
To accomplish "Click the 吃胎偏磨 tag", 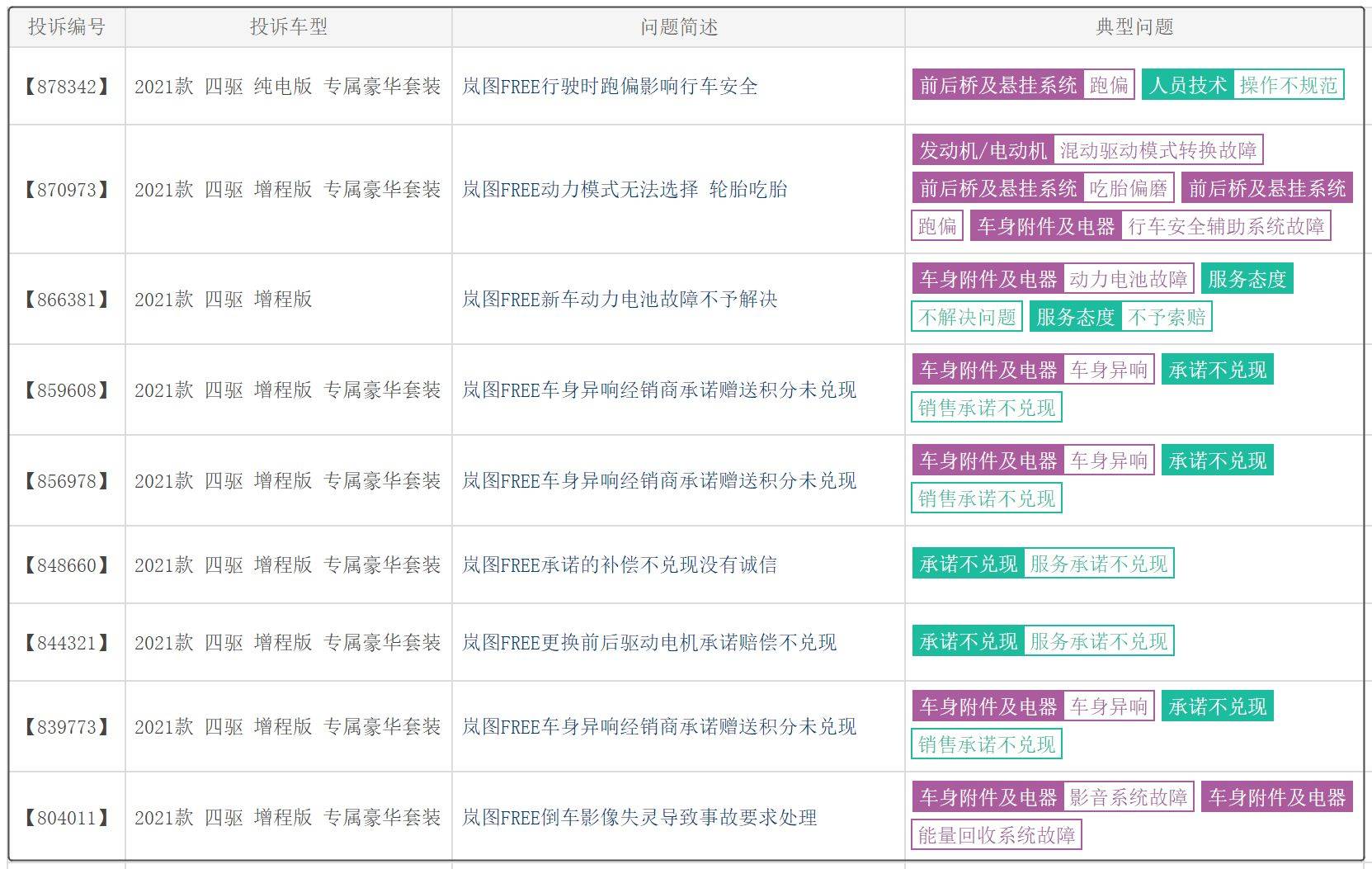I will (x=1128, y=188).
